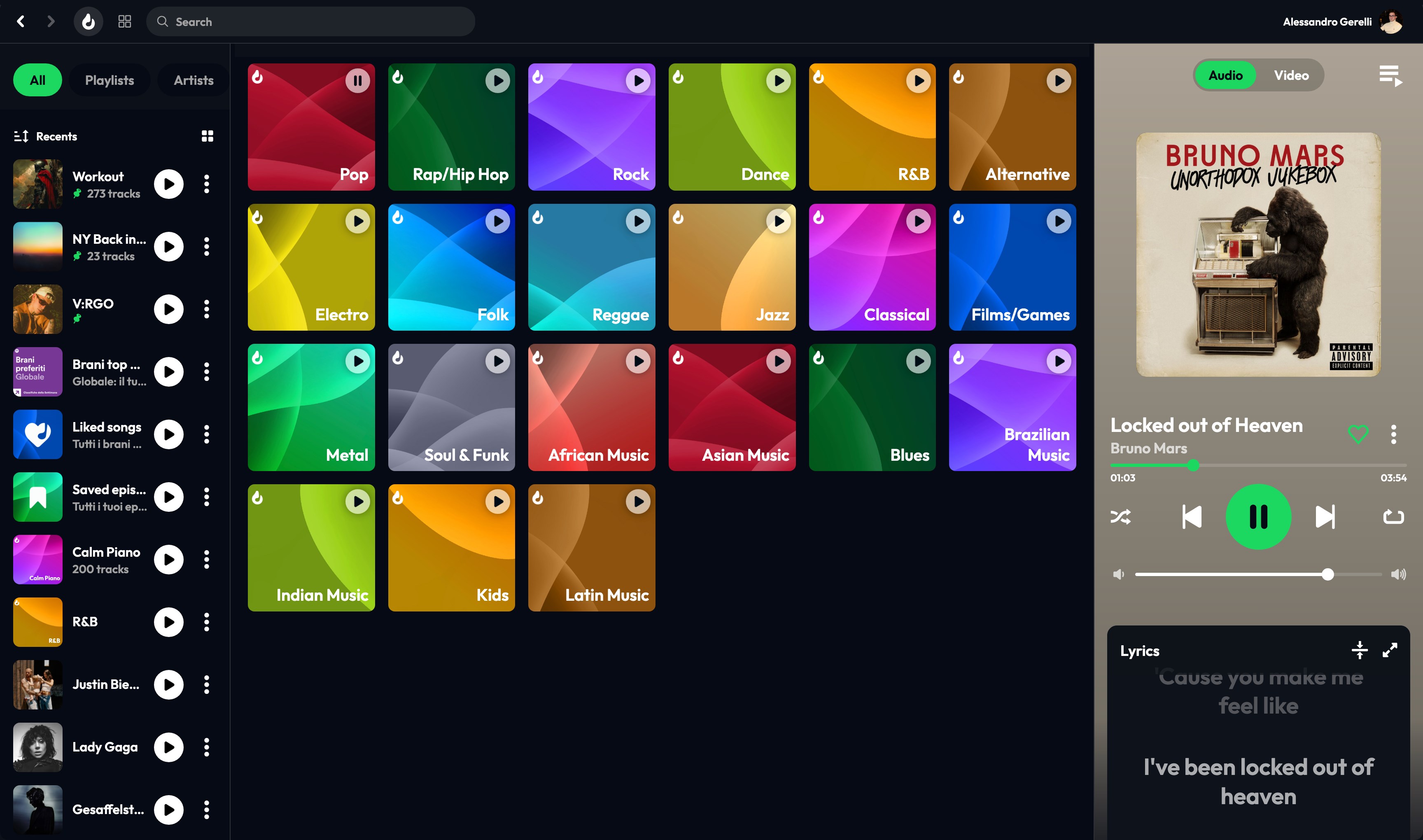The width and height of the screenshot is (1423, 840).
Task: Click the Unorthodox Jukebox album cover
Action: [1258, 254]
